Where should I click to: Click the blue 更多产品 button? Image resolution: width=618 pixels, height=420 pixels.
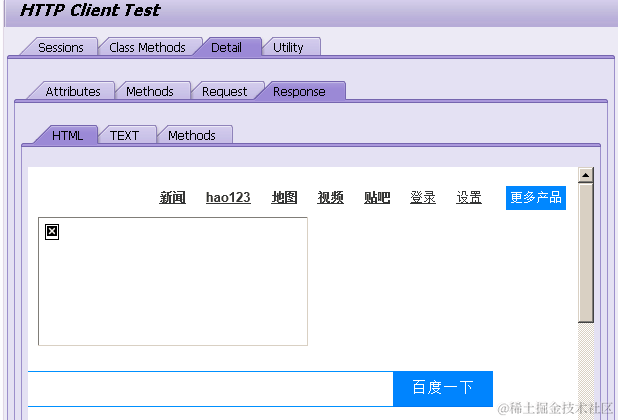pyautogui.click(x=536, y=198)
